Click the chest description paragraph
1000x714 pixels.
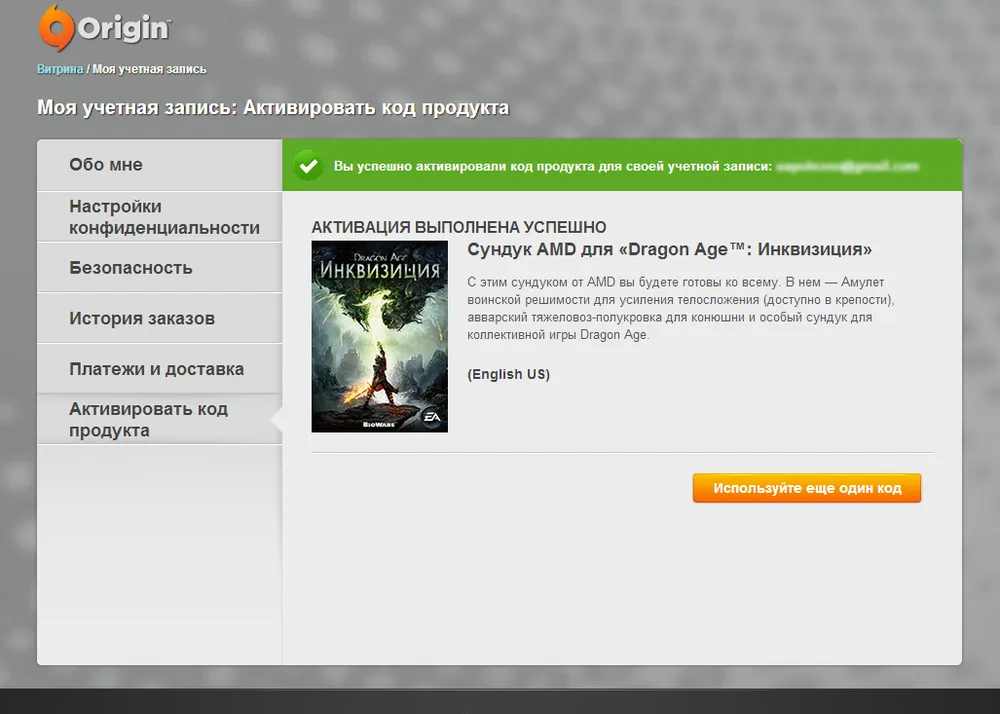click(681, 309)
